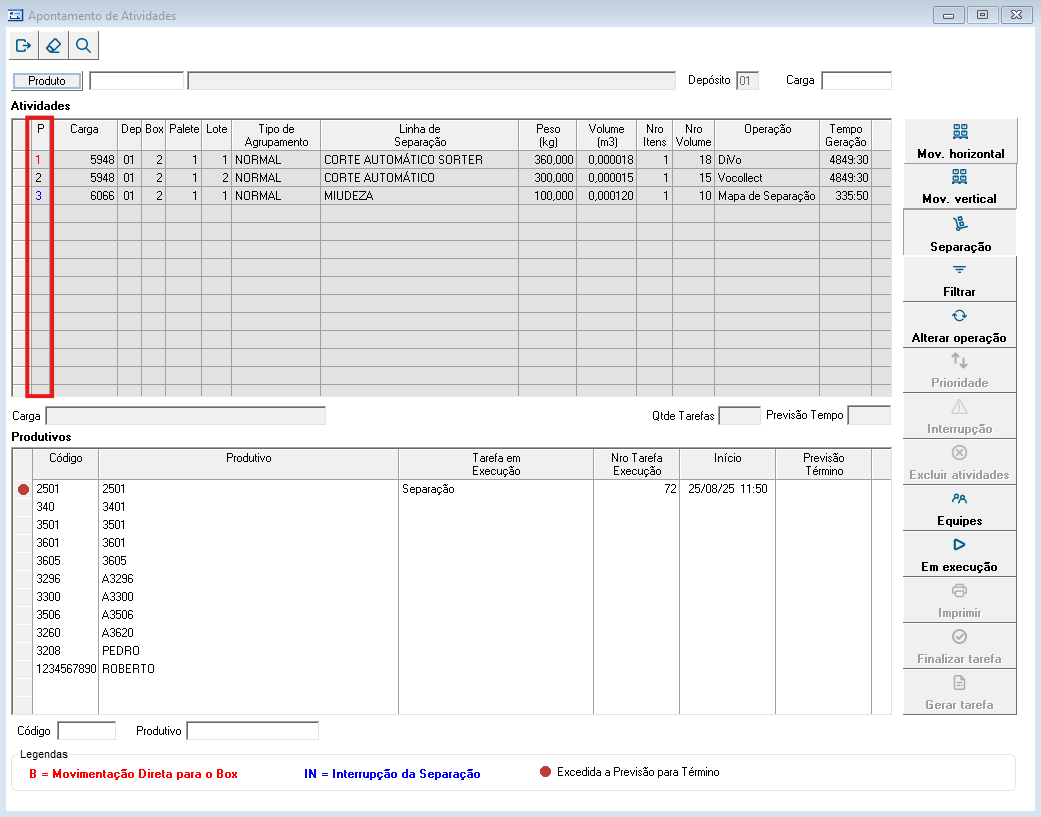Viewport: 1041px width, 817px height.
Task: Click the Produto button
Action: tap(47, 81)
